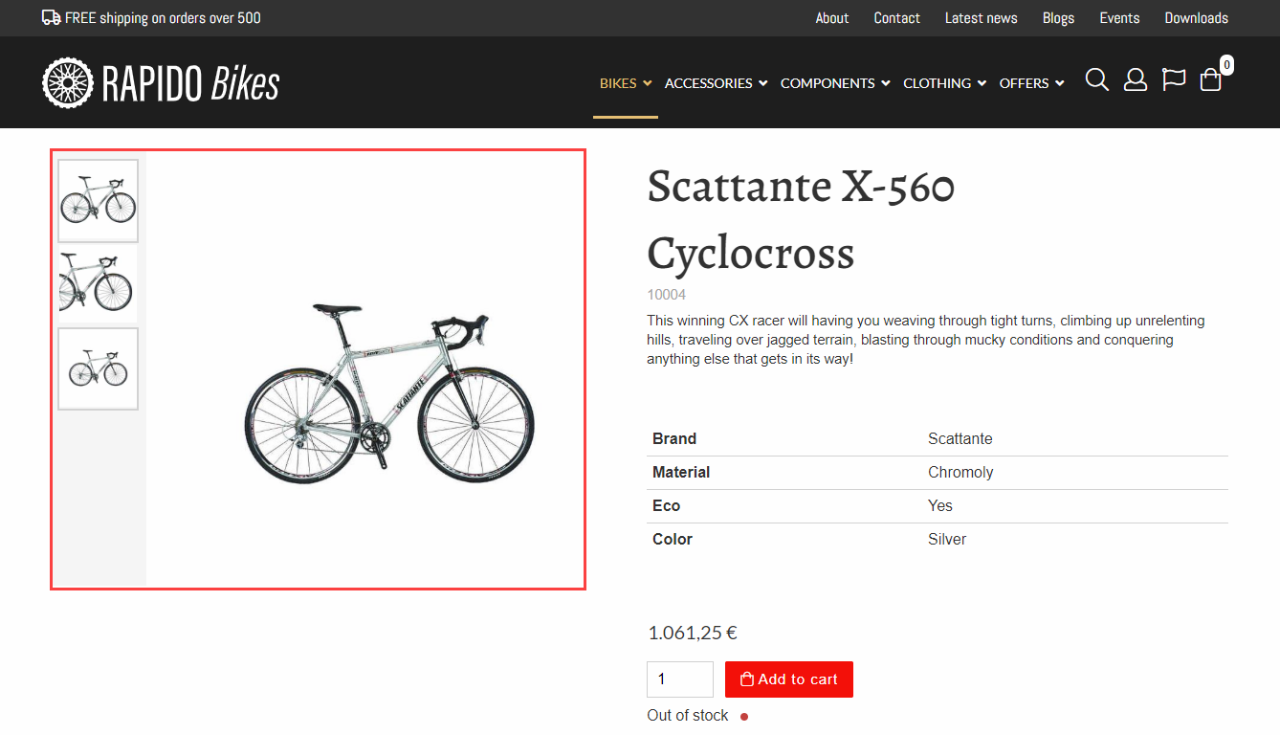Open the search magnifier icon

[1097, 80]
